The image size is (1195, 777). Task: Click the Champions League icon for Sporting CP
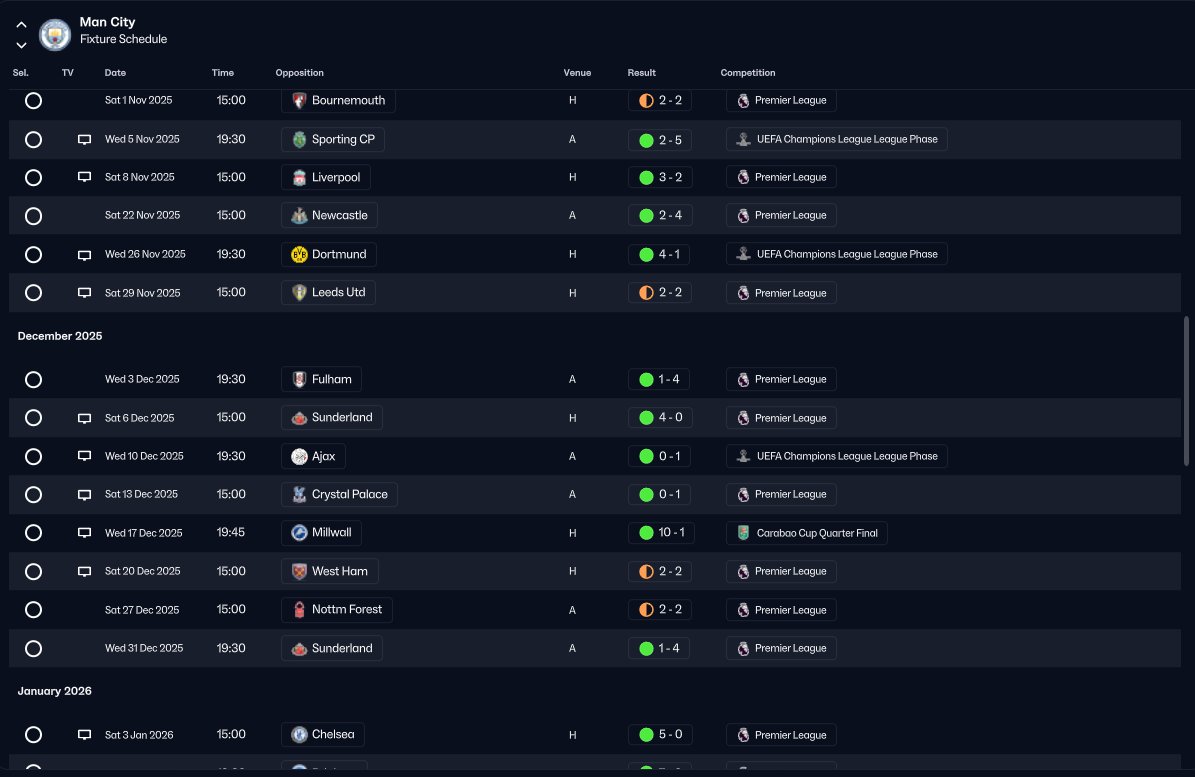(x=743, y=139)
